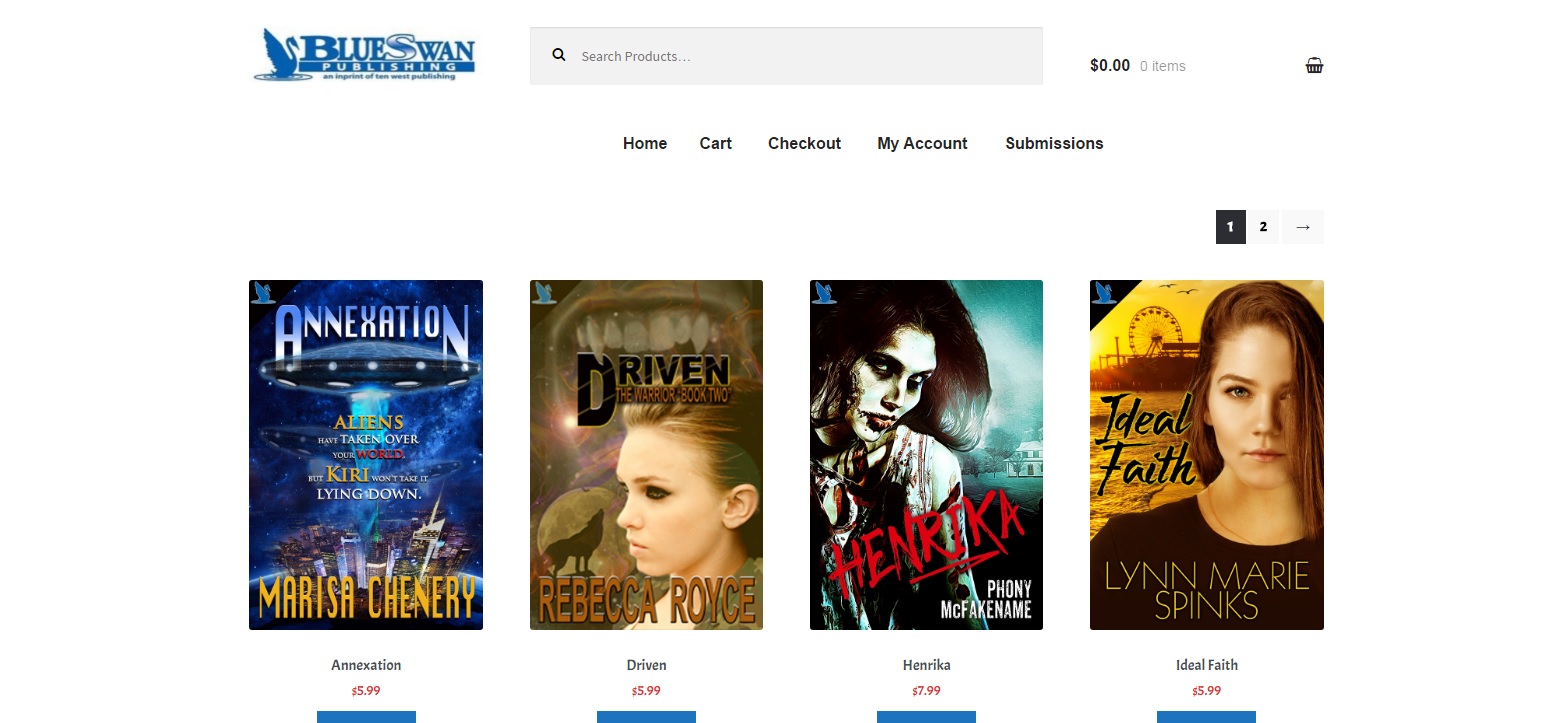
Task: Click the blue button under Ideal Faith
Action: coord(1206,717)
